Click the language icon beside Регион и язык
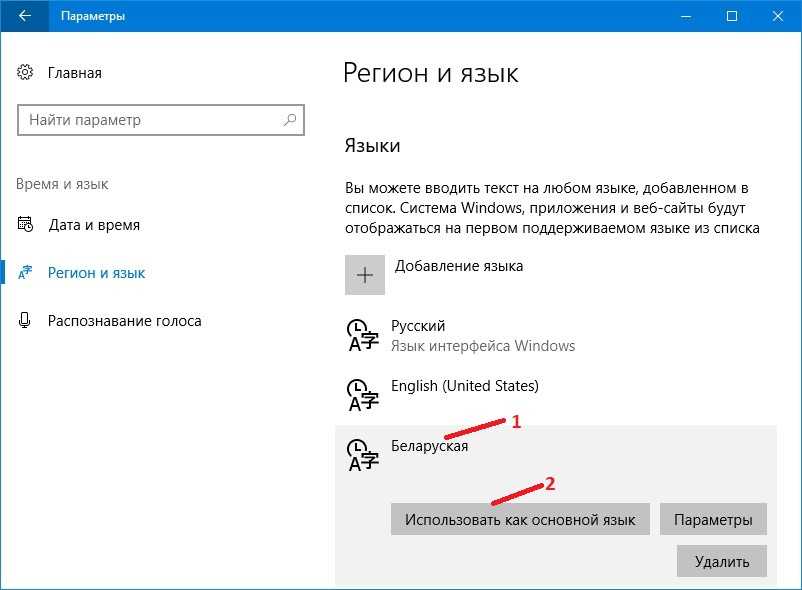This screenshot has width=802, height=590. point(25,272)
